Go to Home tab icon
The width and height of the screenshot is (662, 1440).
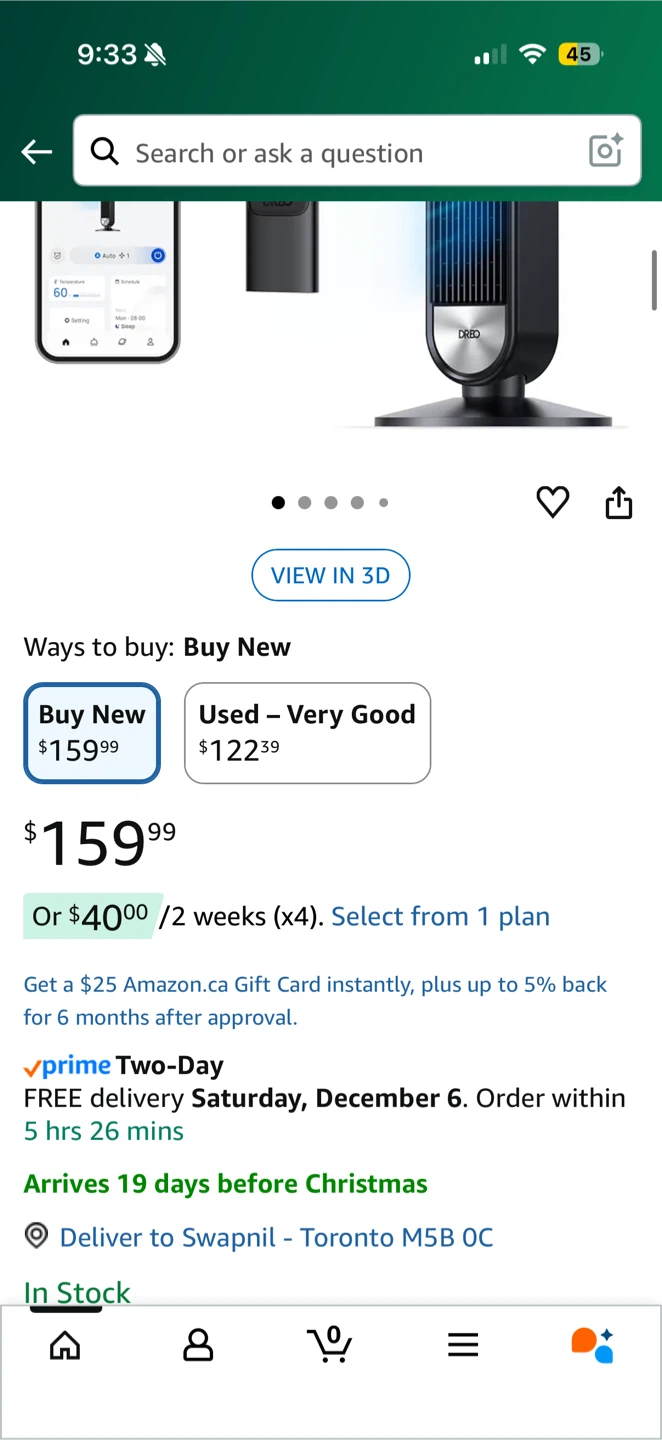tap(65, 1345)
